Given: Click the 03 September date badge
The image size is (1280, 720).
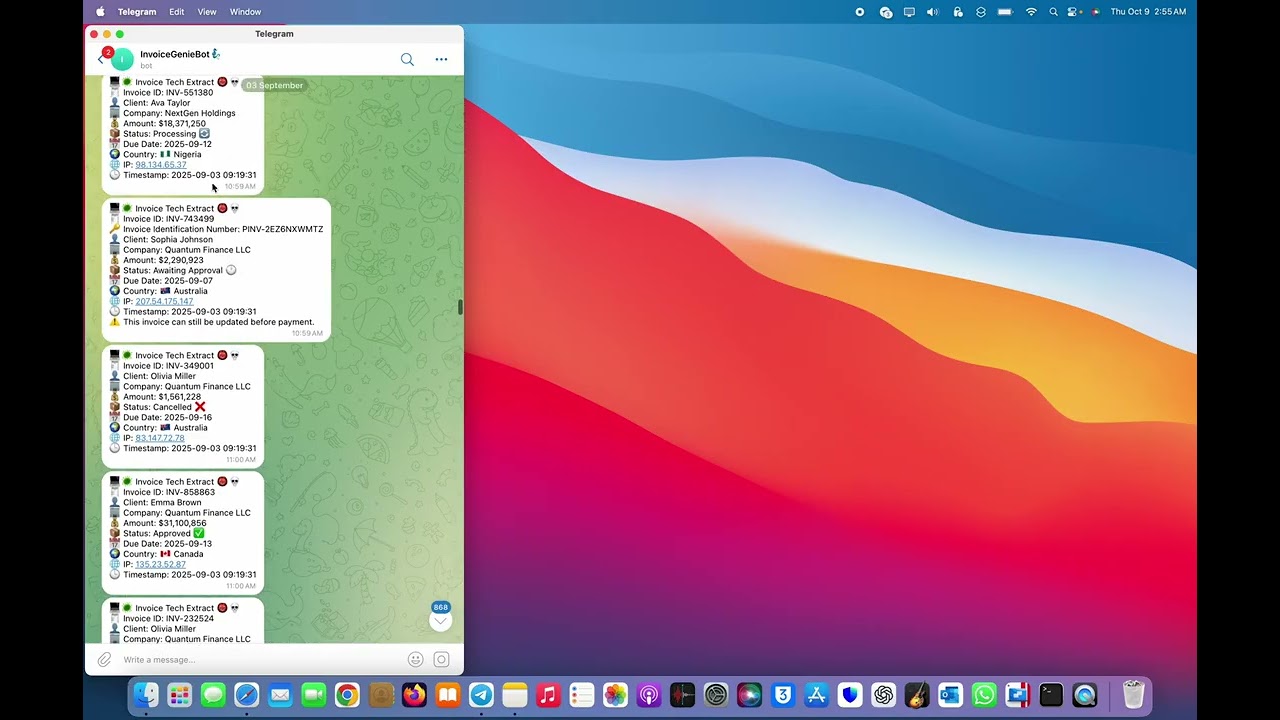Looking at the screenshot, I should 274,85.
